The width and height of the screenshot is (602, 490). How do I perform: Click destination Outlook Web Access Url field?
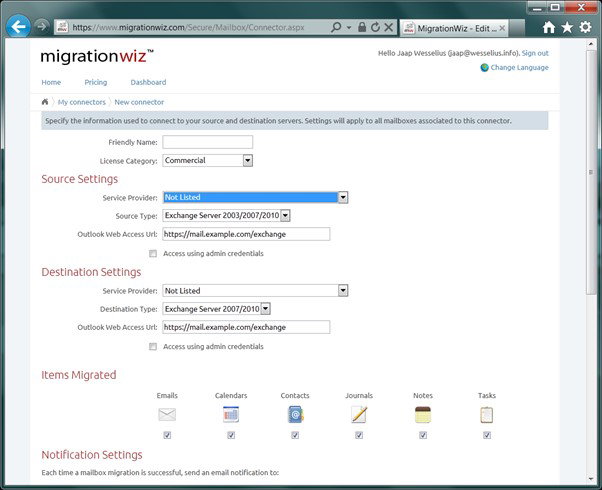tap(246, 327)
